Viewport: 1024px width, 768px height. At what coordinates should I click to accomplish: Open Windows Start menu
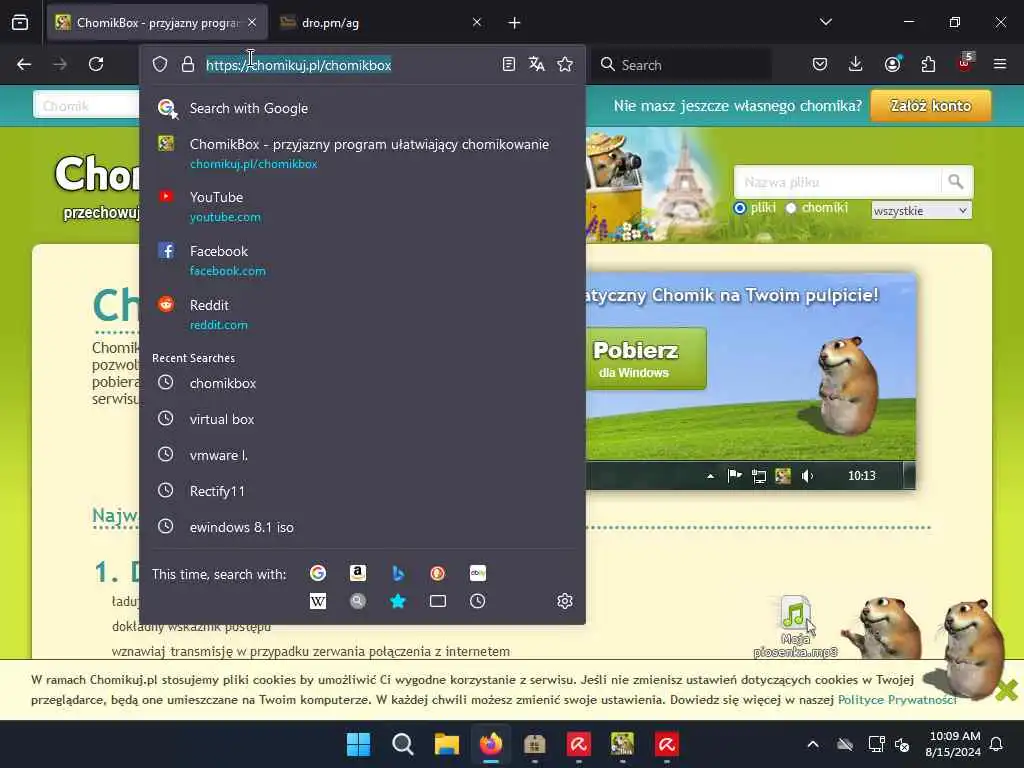(358, 744)
